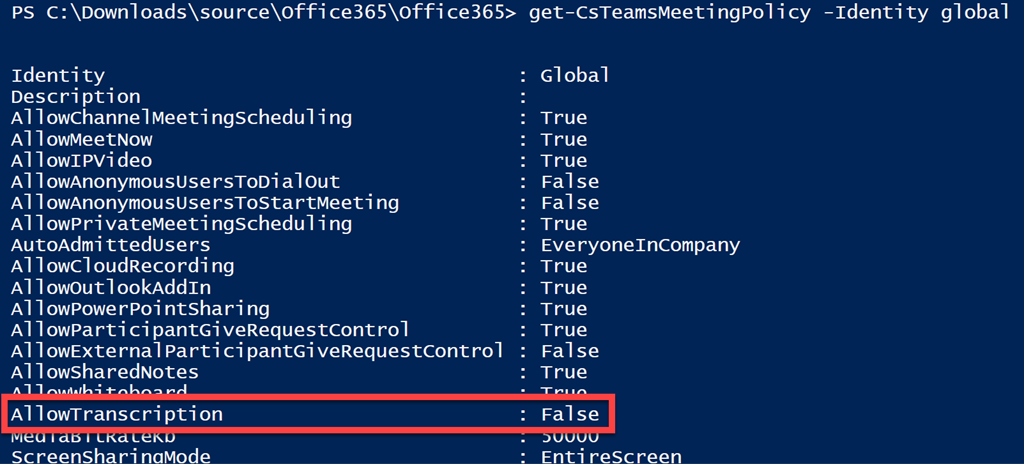The width and height of the screenshot is (1024, 464).
Task: Click the AllowAnonymousUsersToStartMeeting property name
Action: coord(205,203)
